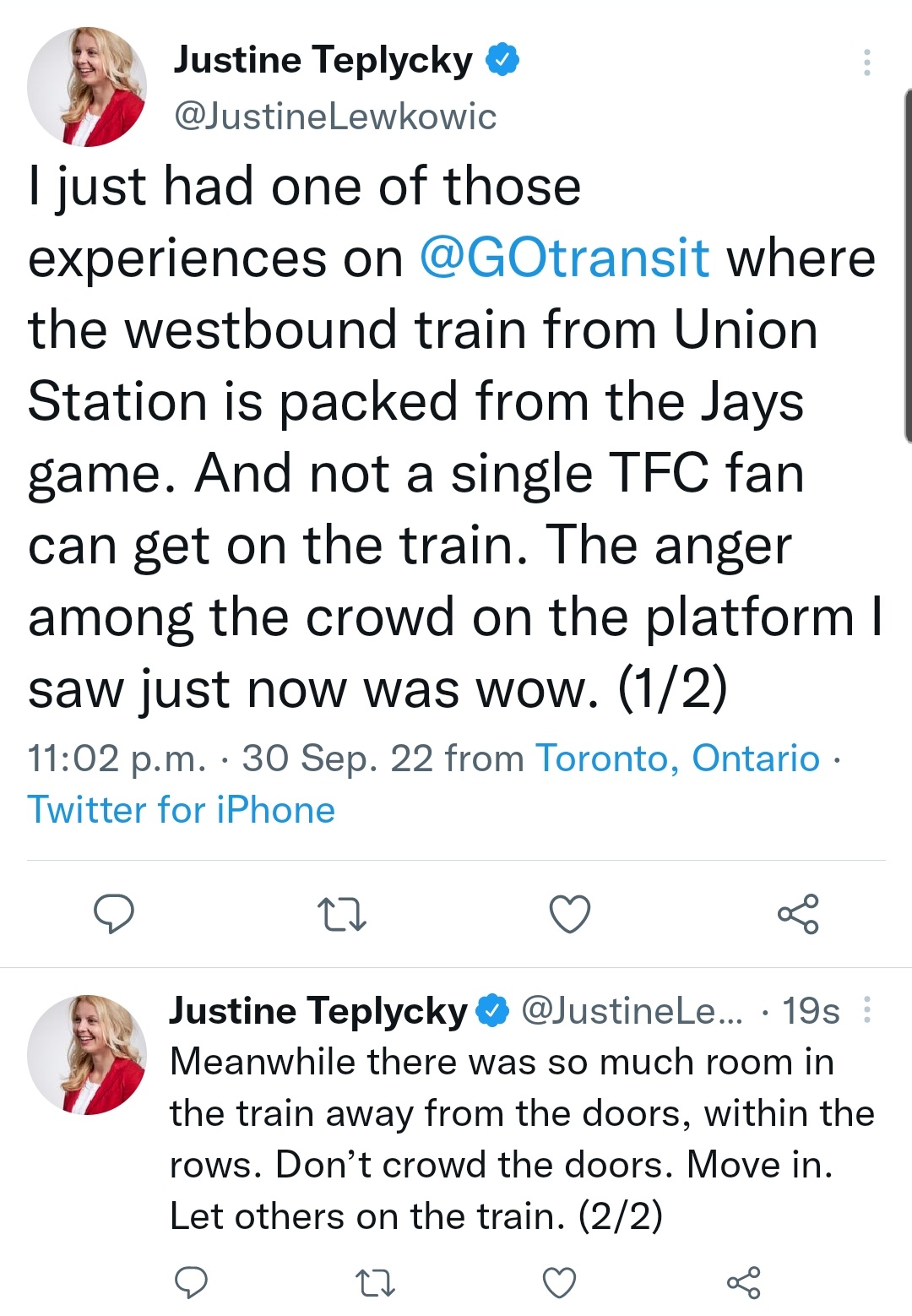Reply to the (2/2) tweet

pyautogui.click(x=191, y=1282)
